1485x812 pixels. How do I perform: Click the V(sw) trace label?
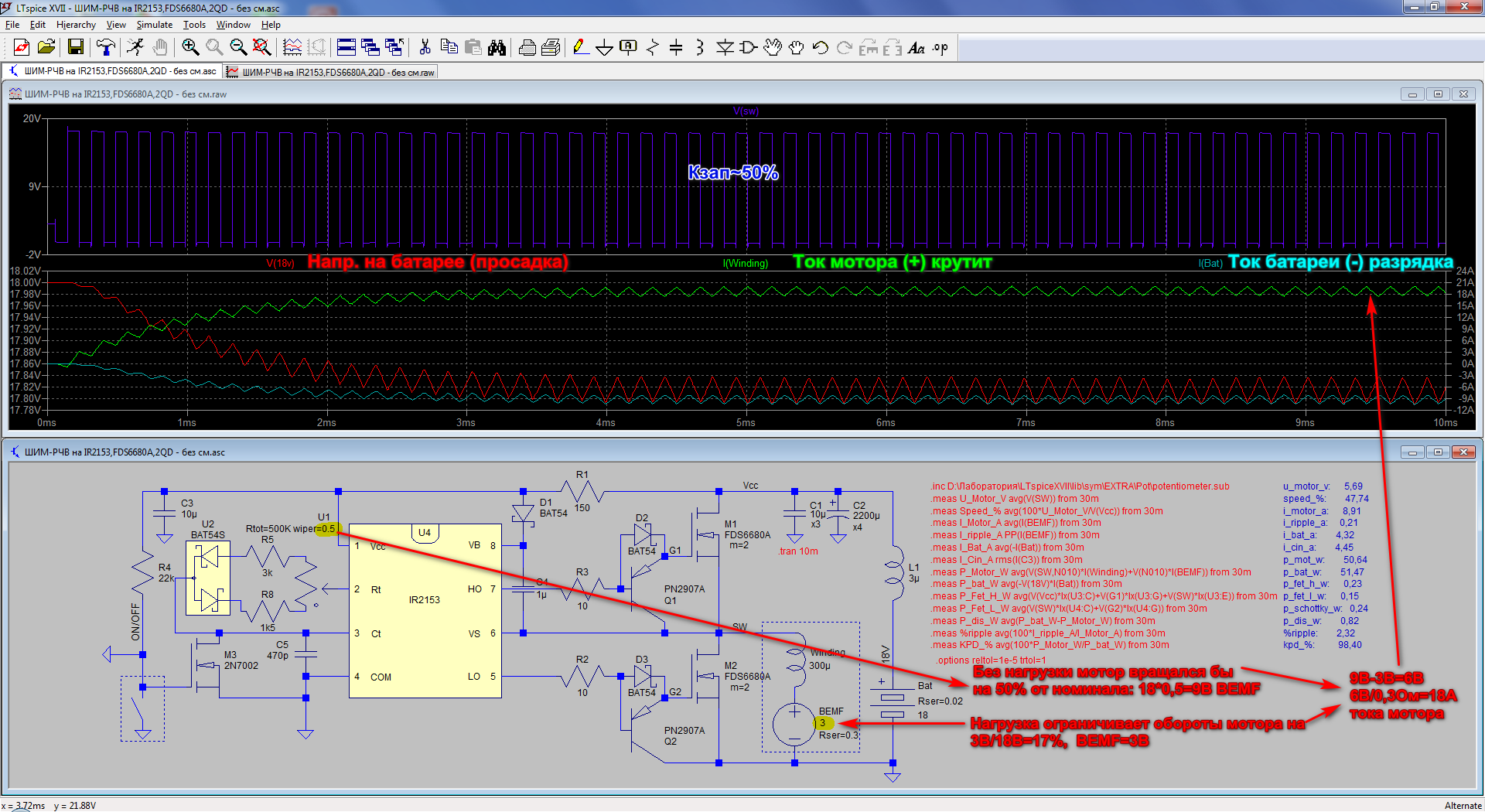[746, 111]
